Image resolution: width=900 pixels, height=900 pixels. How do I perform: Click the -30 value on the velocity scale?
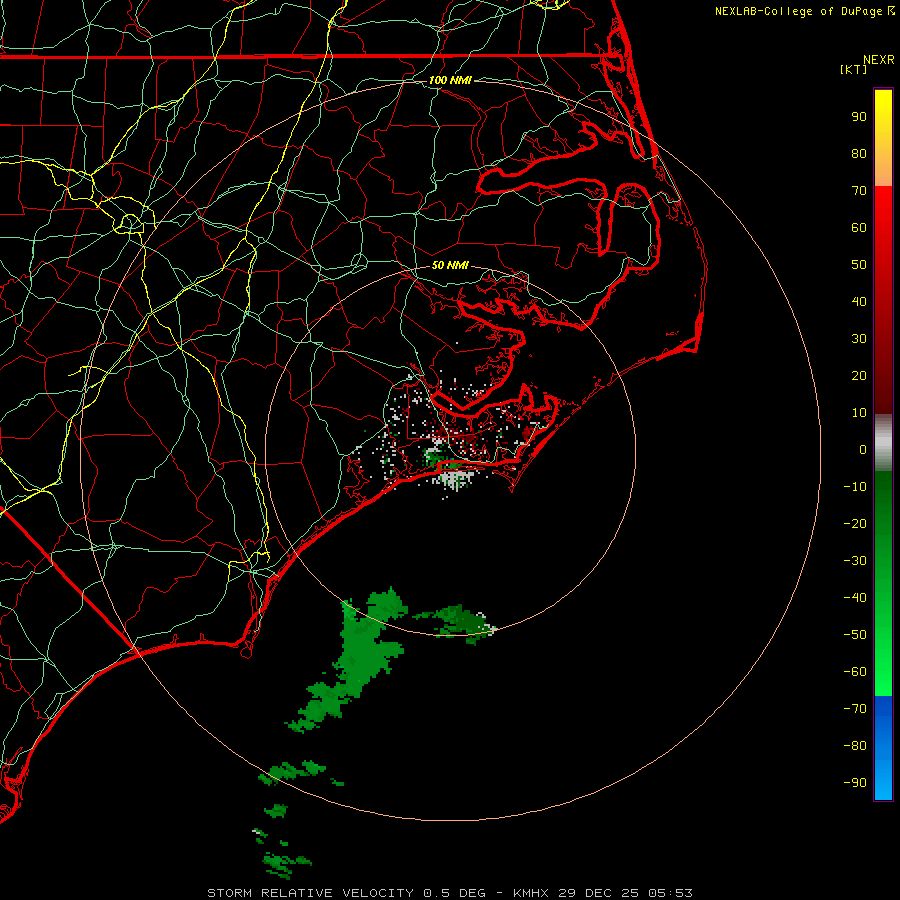point(855,561)
